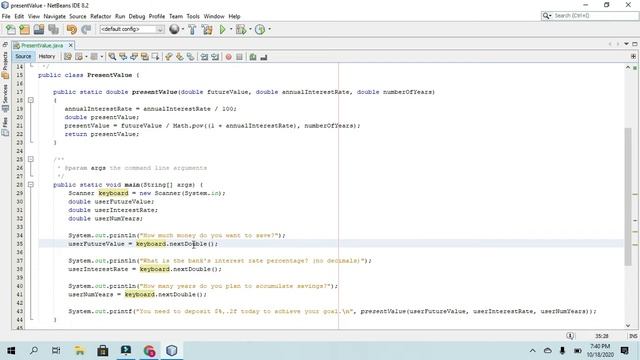640x360 pixels.
Task: Open the Files side panel
Action: click(5, 127)
